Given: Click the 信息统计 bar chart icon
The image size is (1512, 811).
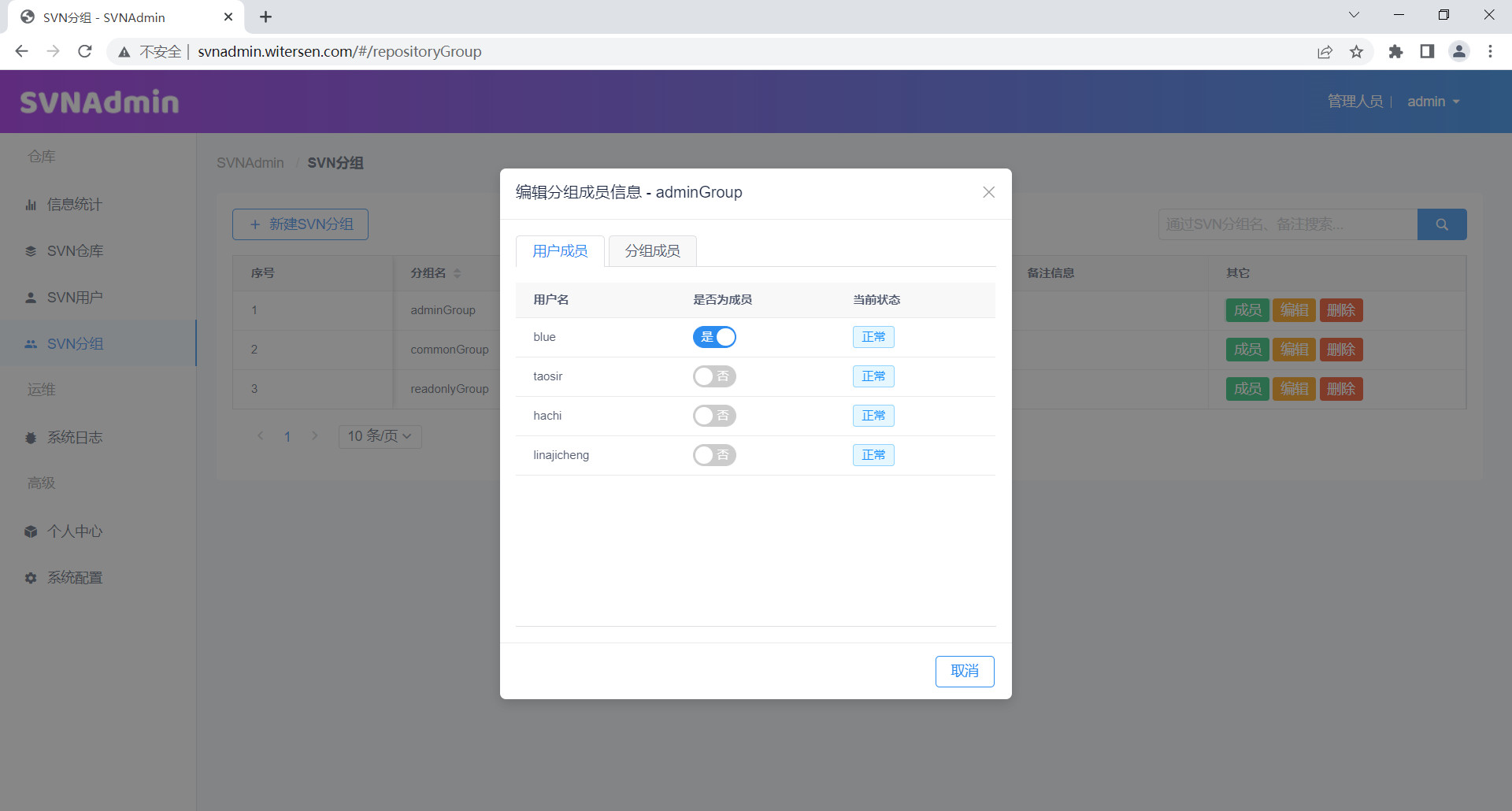Looking at the screenshot, I should pos(31,205).
